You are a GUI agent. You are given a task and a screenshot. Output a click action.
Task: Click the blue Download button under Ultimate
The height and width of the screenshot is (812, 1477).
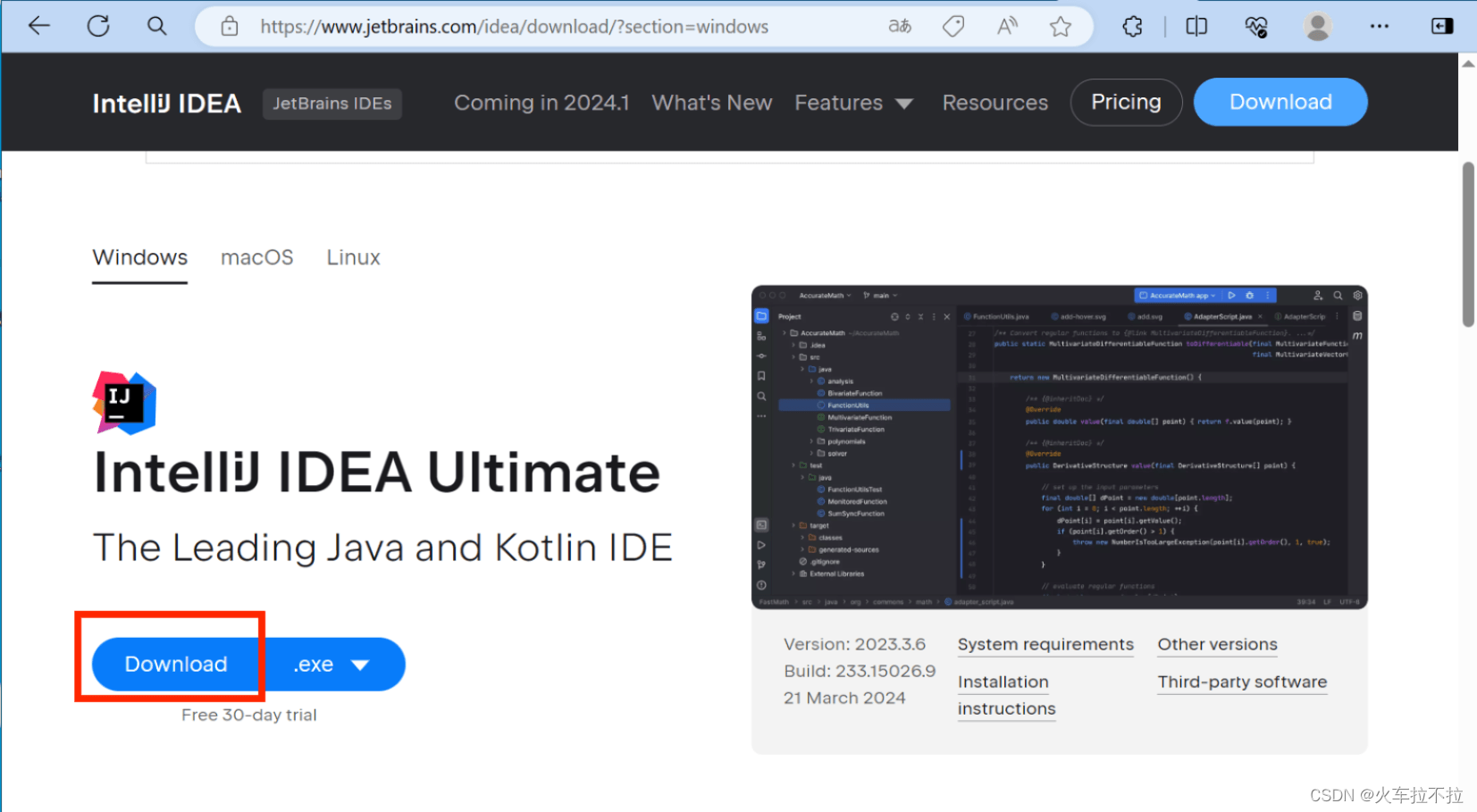coord(176,665)
